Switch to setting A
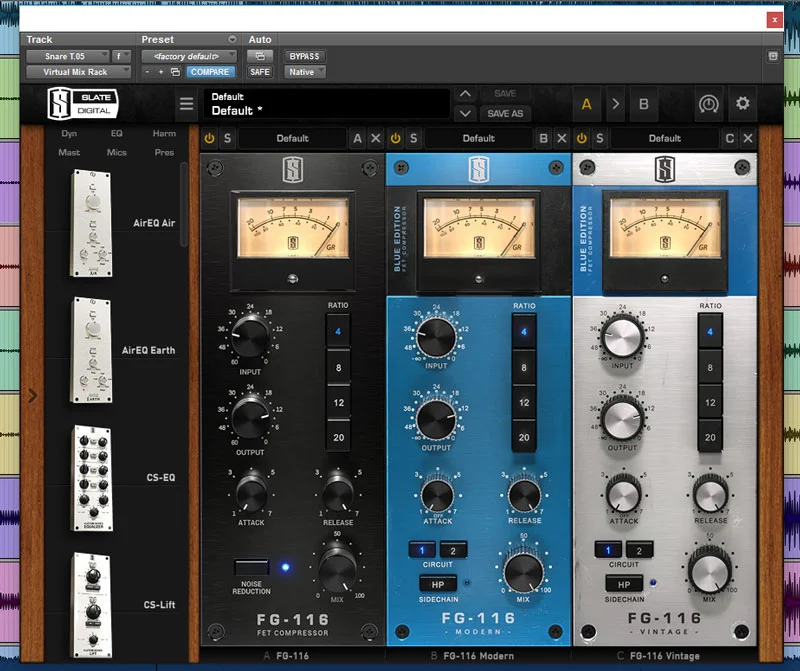 coord(587,104)
